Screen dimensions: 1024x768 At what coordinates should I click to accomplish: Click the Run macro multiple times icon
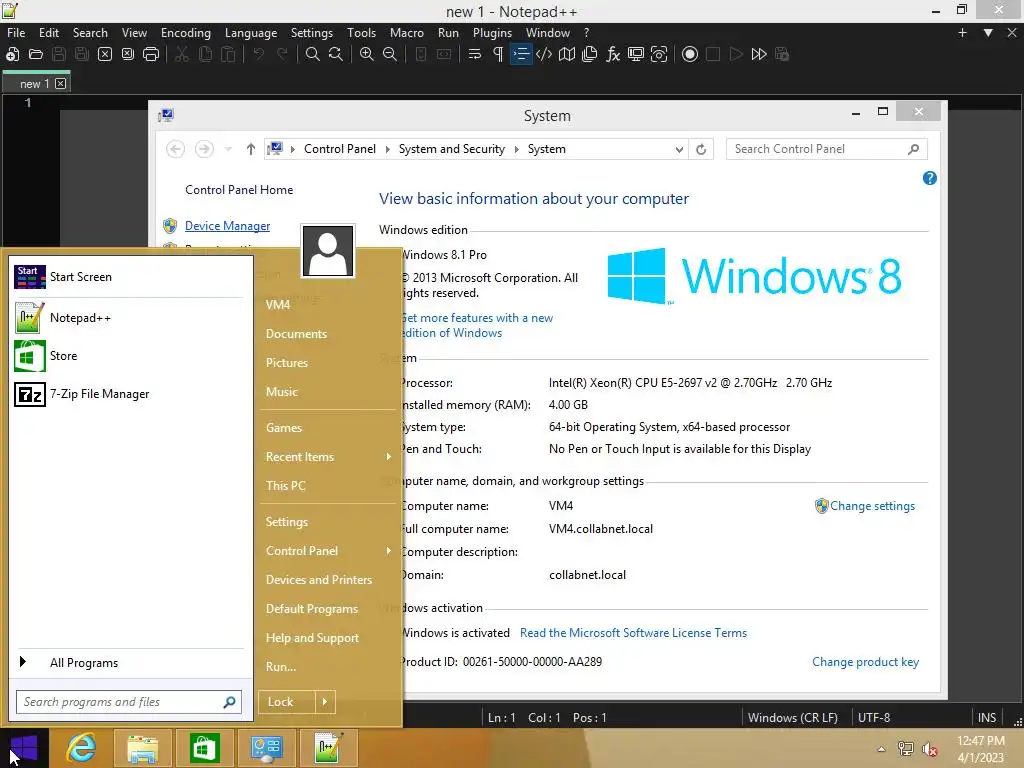(x=759, y=54)
